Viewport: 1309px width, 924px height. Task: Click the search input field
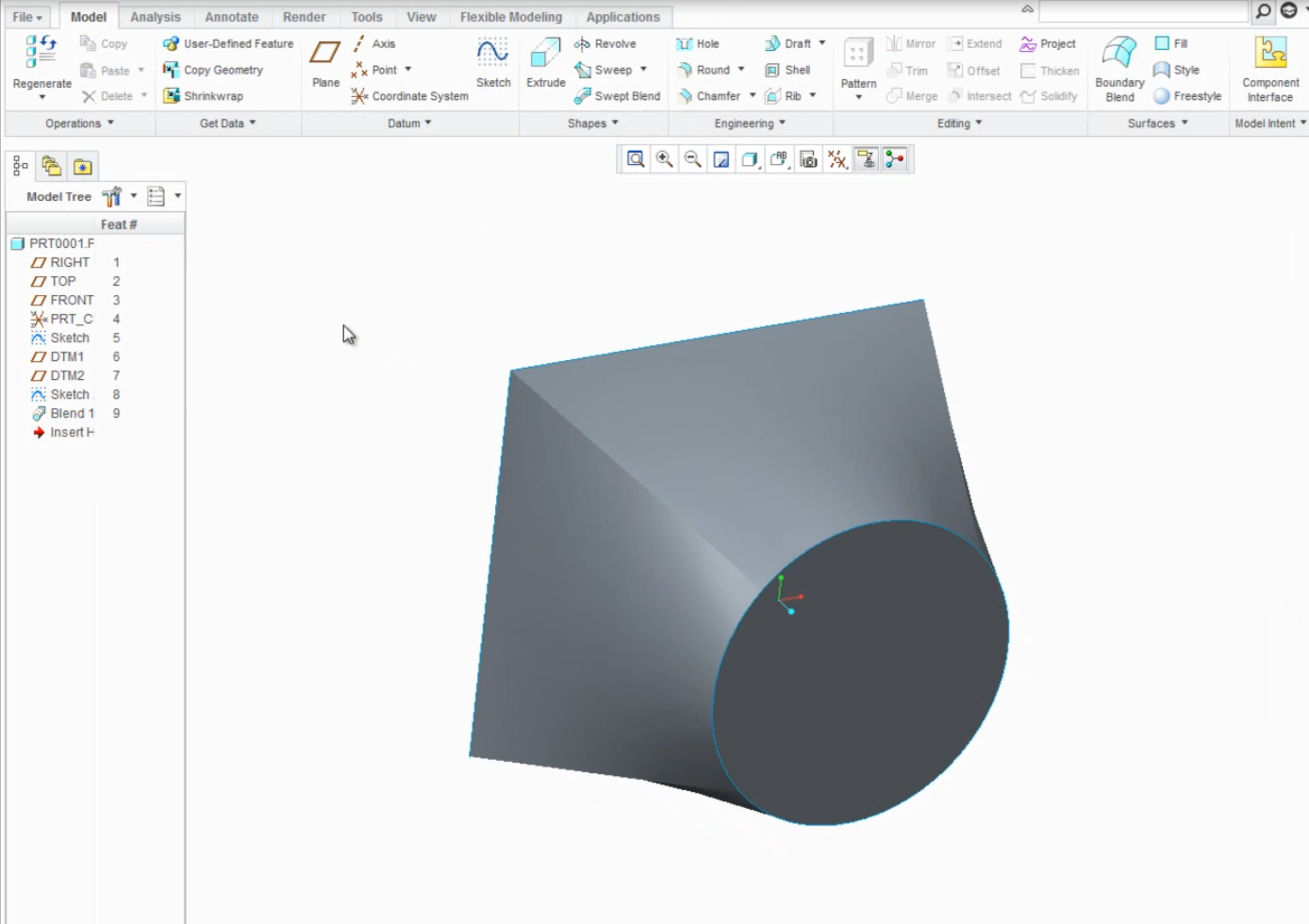tap(1143, 11)
